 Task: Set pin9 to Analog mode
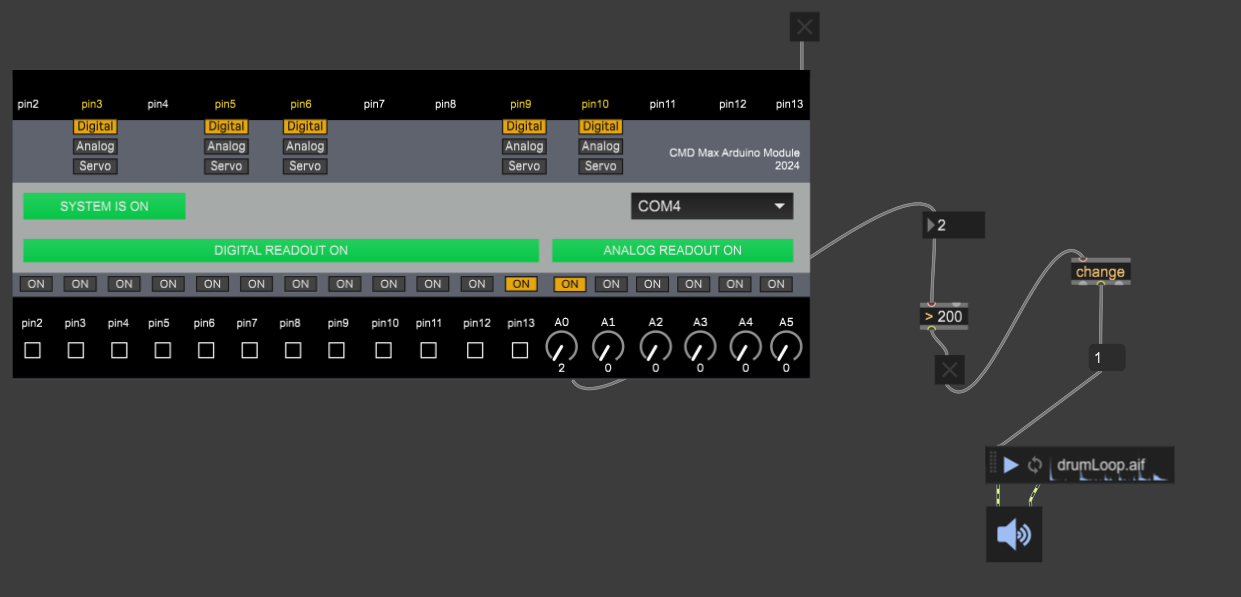coord(524,146)
